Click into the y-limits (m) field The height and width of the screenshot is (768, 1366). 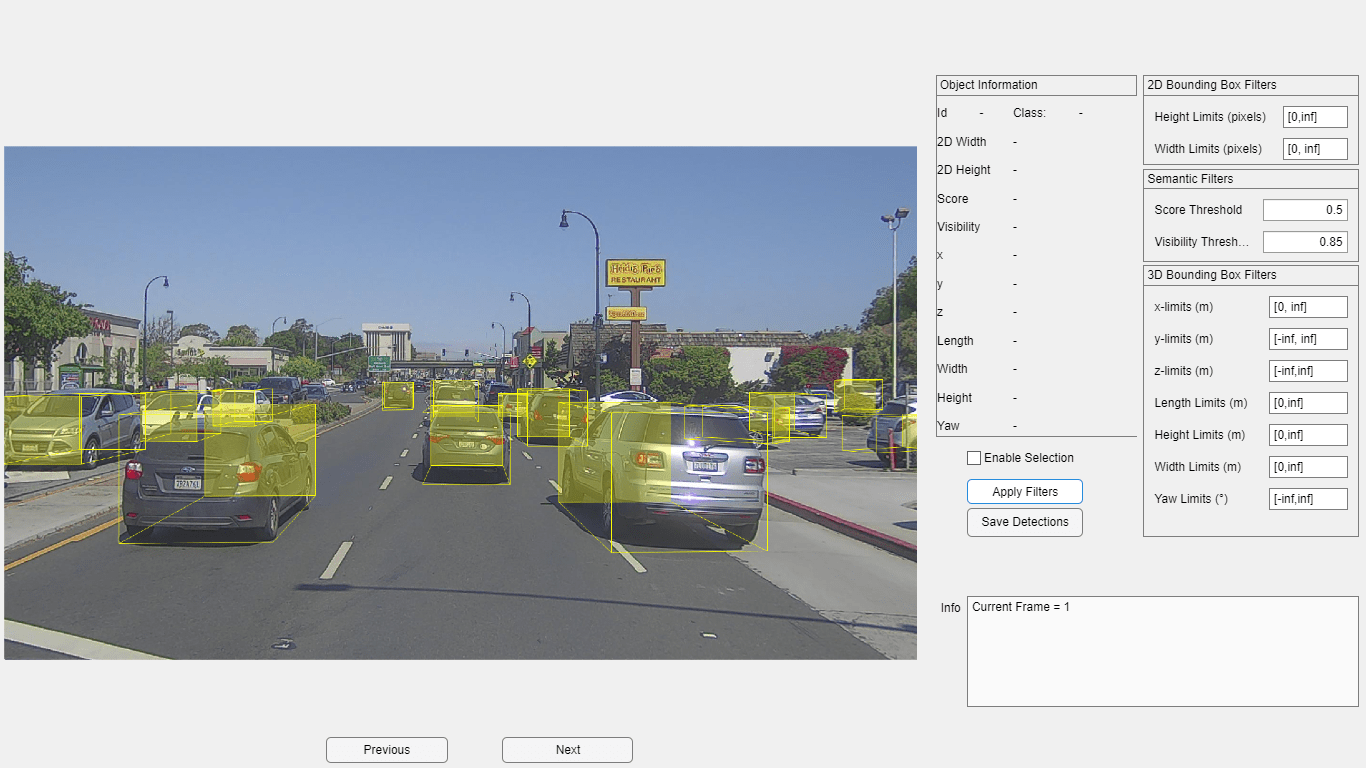(1308, 339)
